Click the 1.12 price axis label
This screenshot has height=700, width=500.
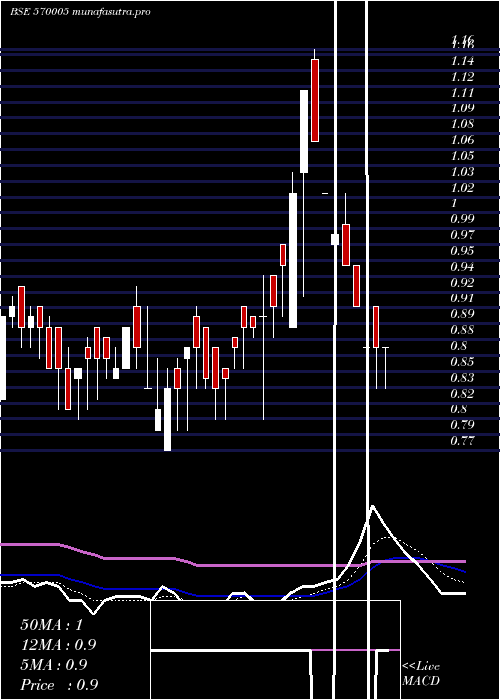tap(462, 77)
